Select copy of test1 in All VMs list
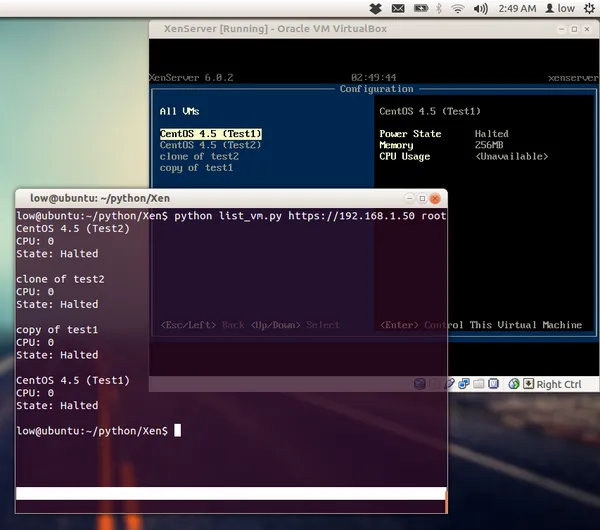This screenshot has width=600, height=530. coord(196,168)
